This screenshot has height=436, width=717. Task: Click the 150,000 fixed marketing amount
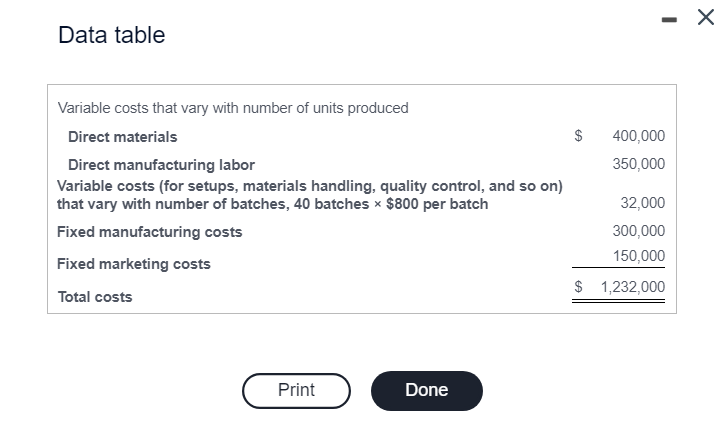coord(638,256)
